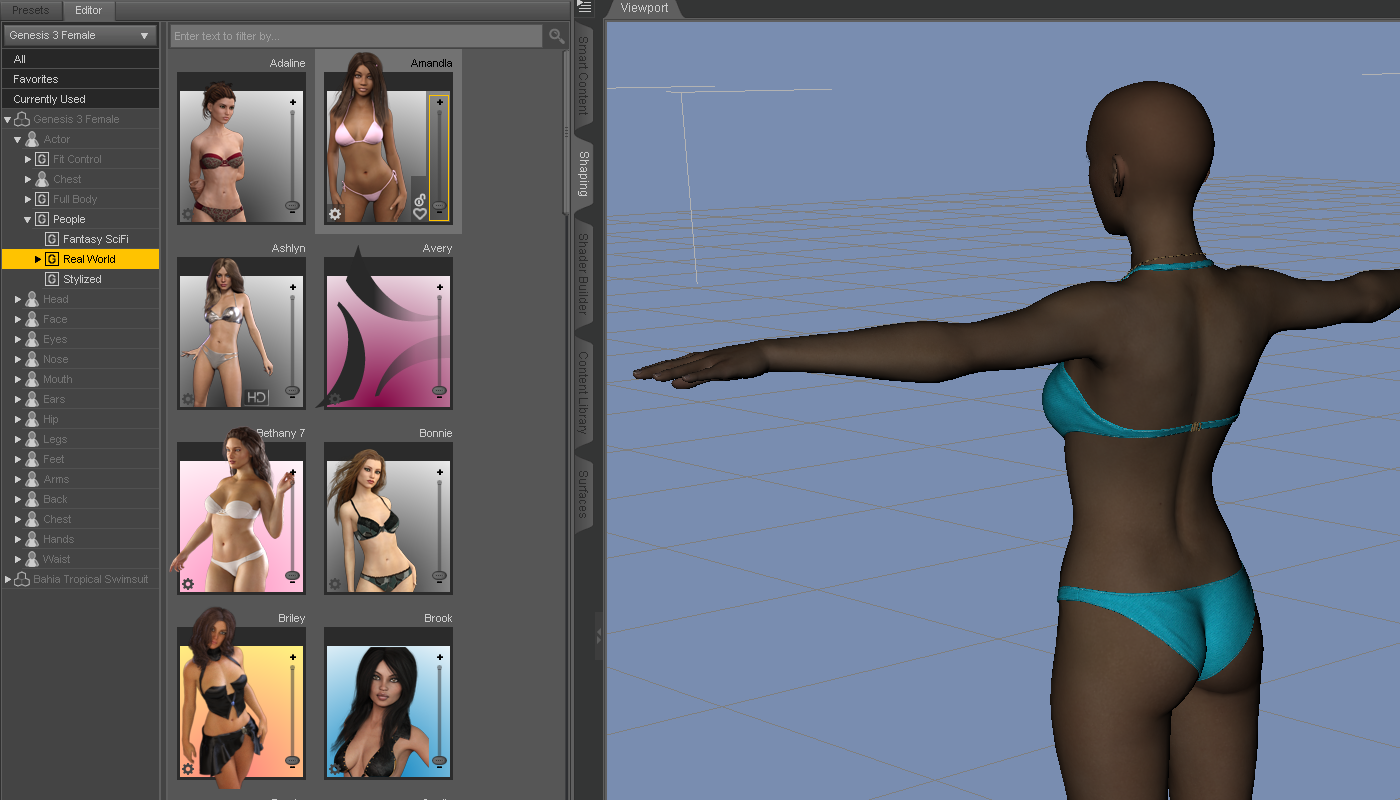Viewport: 1400px width, 800px height.
Task: Increase Bonnie morph with plus icon
Action: coord(439,472)
